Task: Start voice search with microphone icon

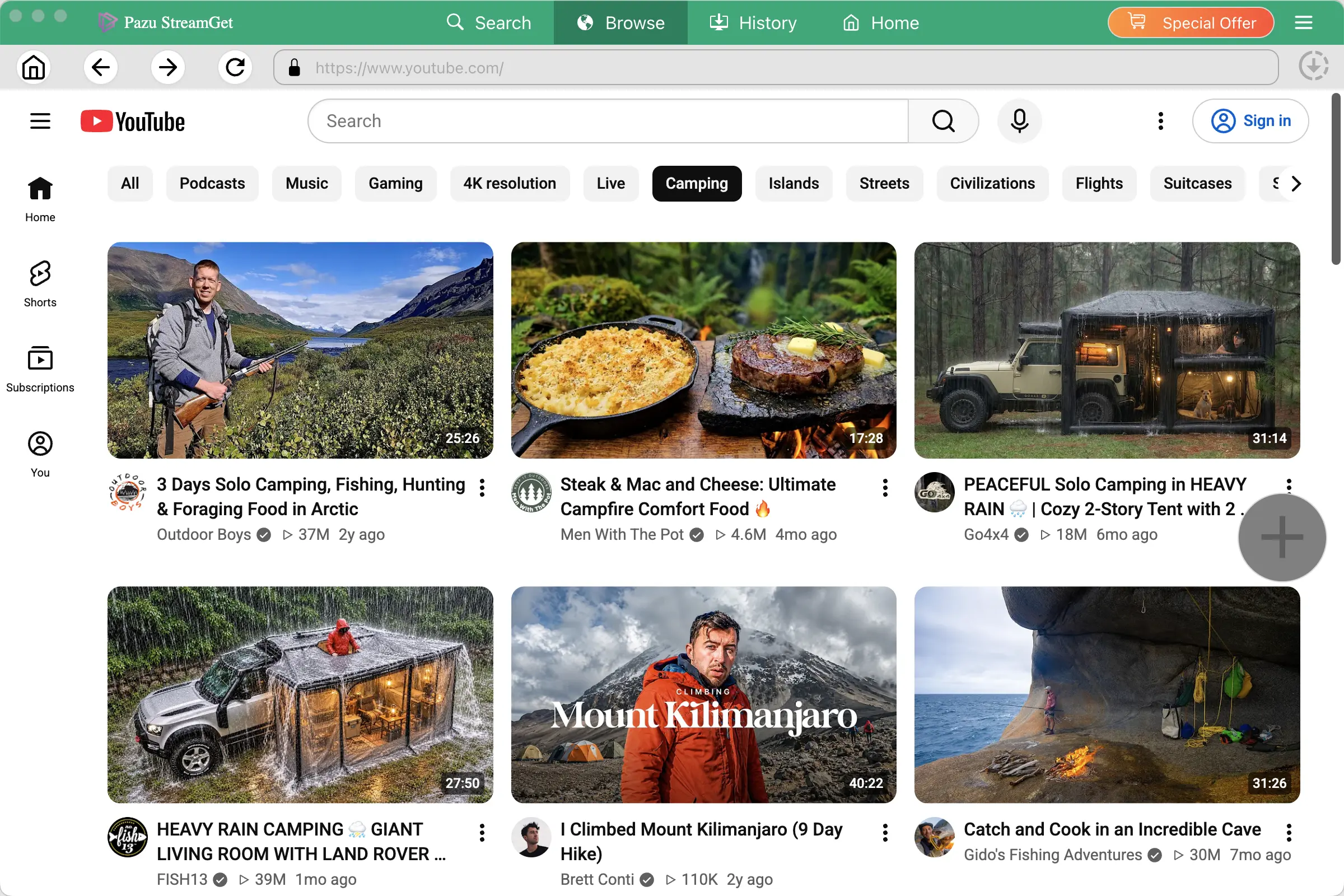Action: (1019, 121)
